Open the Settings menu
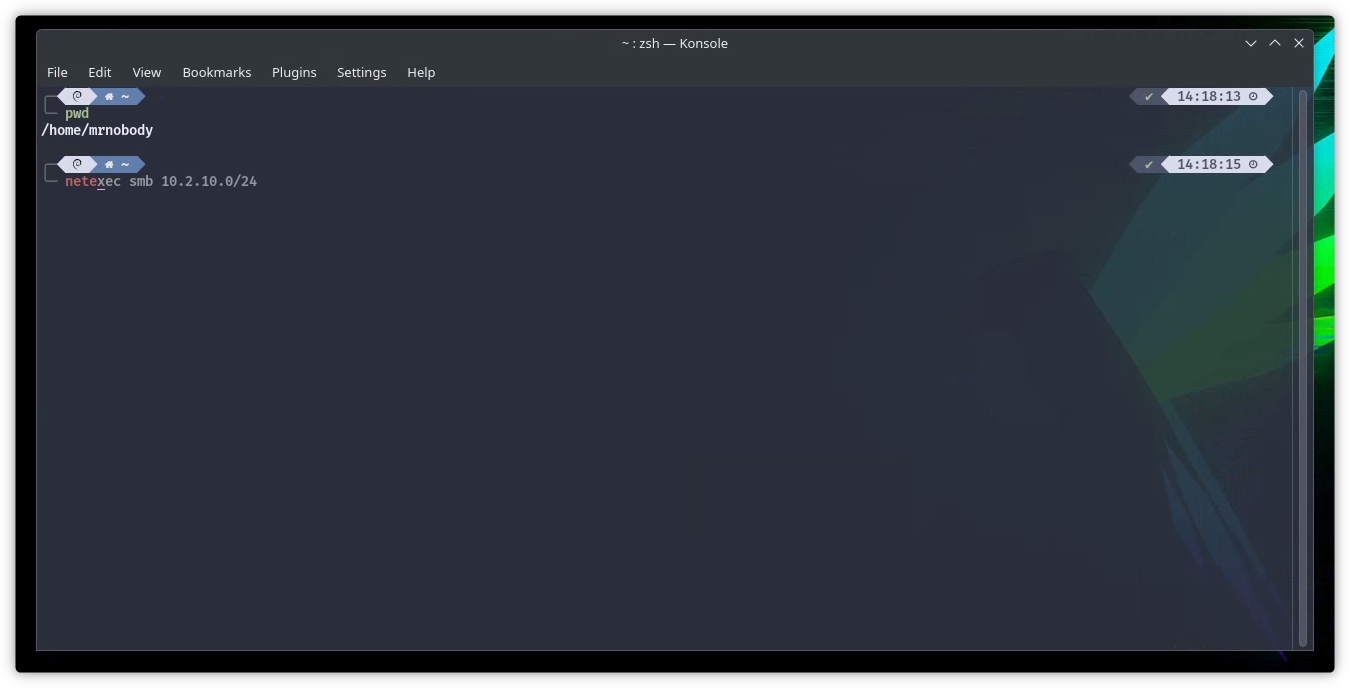 (361, 72)
